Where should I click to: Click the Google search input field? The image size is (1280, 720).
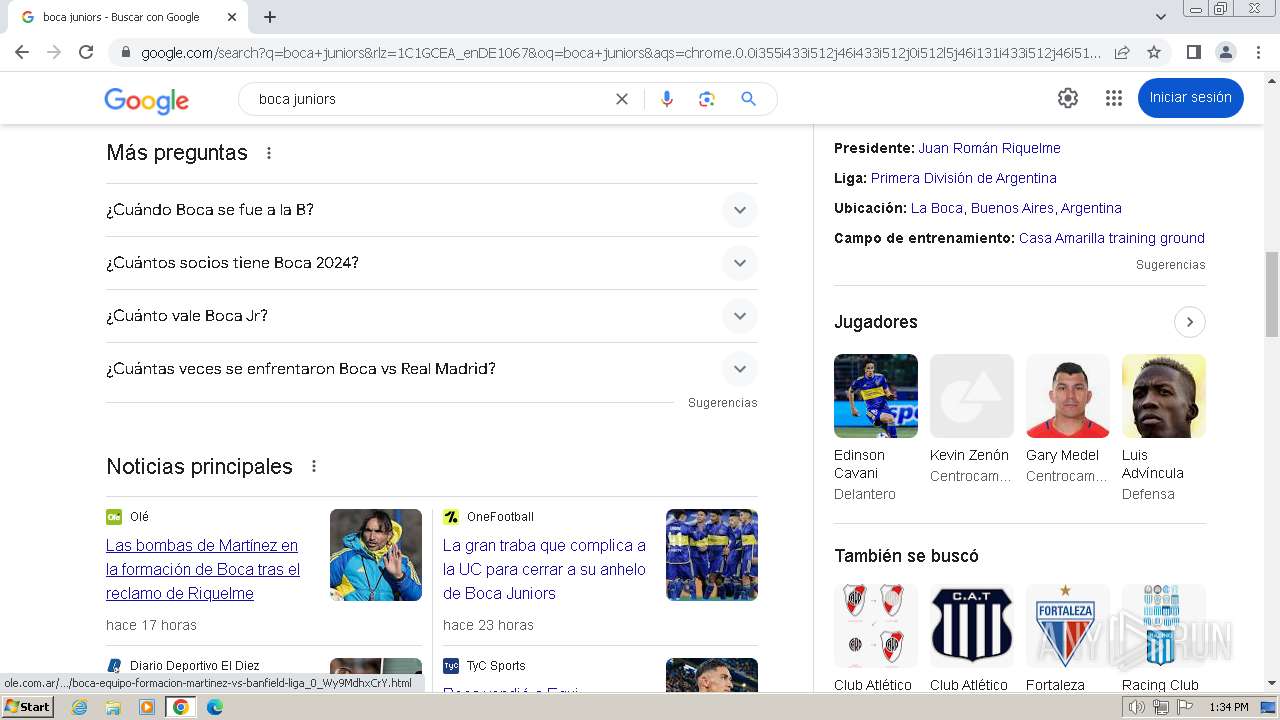pos(430,99)
